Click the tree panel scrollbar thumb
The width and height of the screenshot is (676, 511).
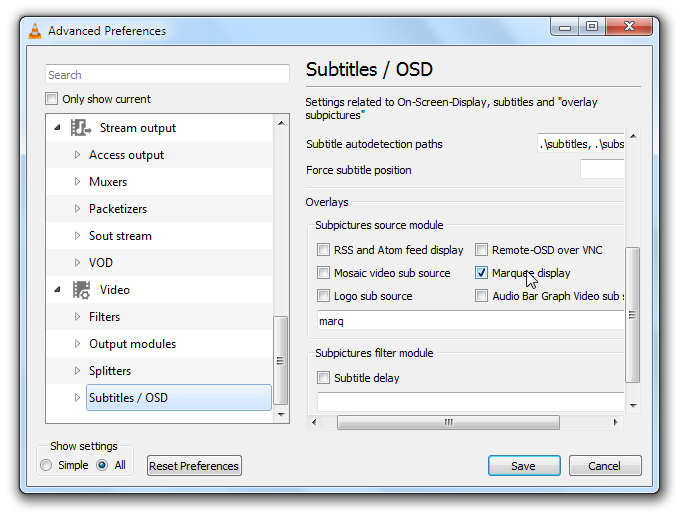[281, 360]
